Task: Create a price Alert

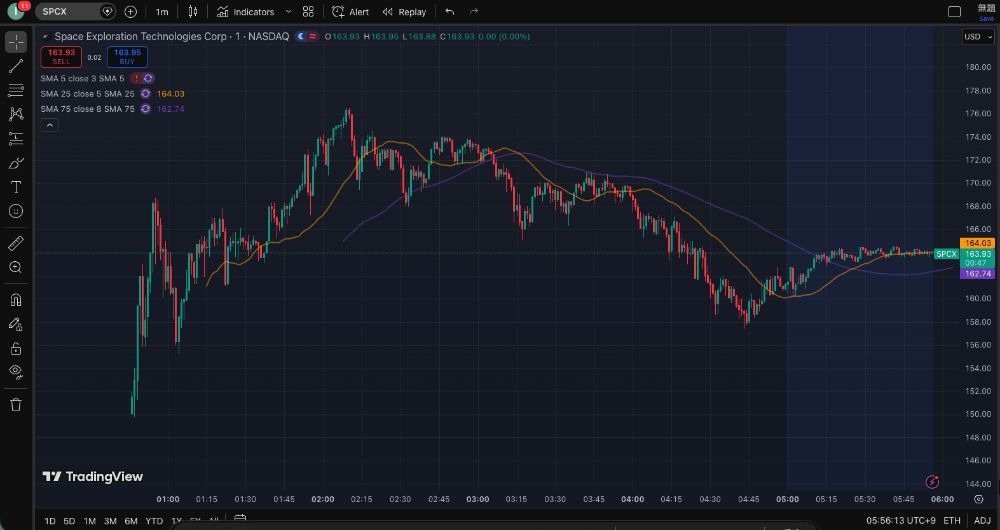Action: pos(350,11)
